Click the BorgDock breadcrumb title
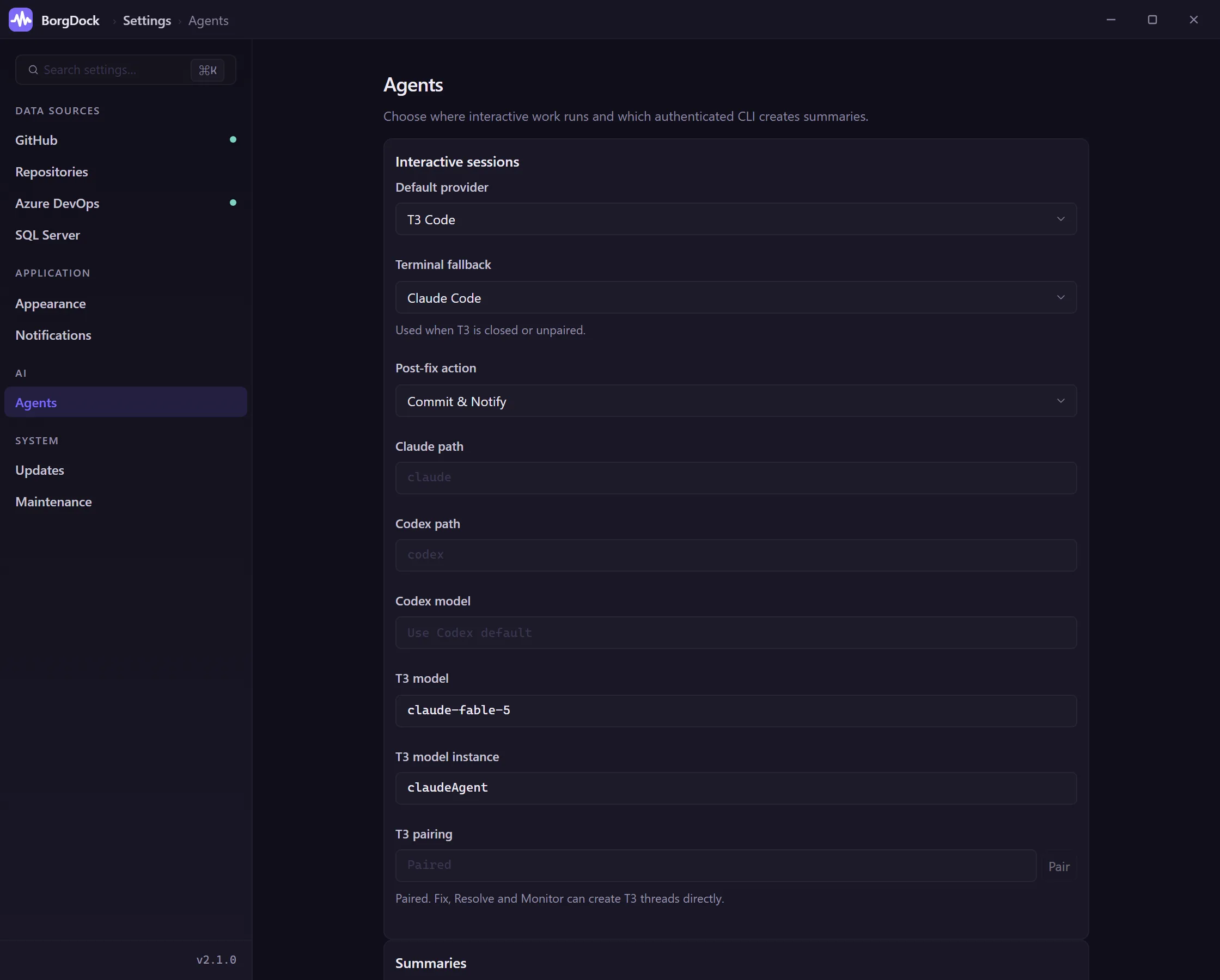The height and width of the screenshot is (980, 1220). (70, 20)
